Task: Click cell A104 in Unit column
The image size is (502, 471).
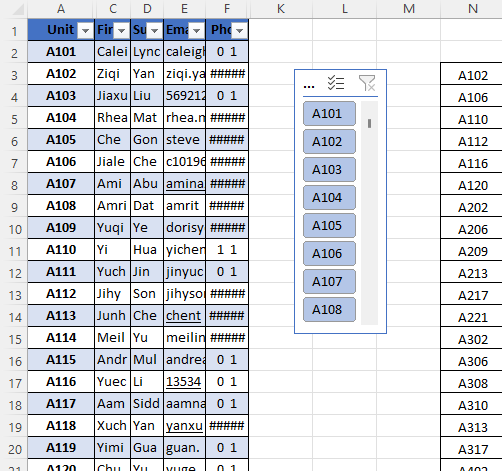Action: [61, 118]
